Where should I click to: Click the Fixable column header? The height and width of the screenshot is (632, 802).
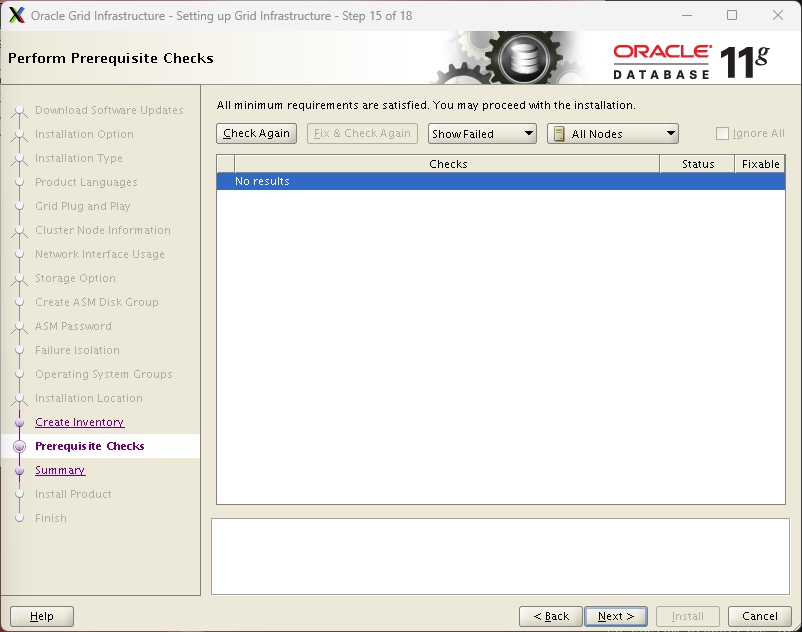[760, 164]
